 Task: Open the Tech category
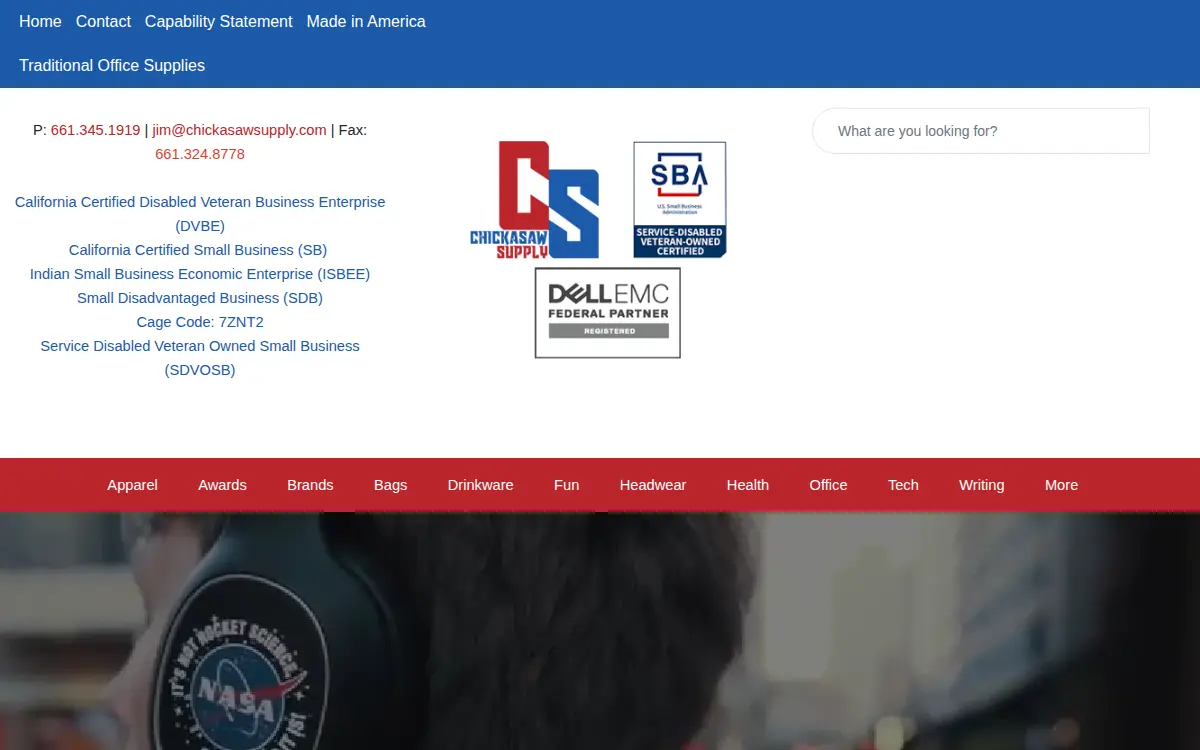[903, 485]
